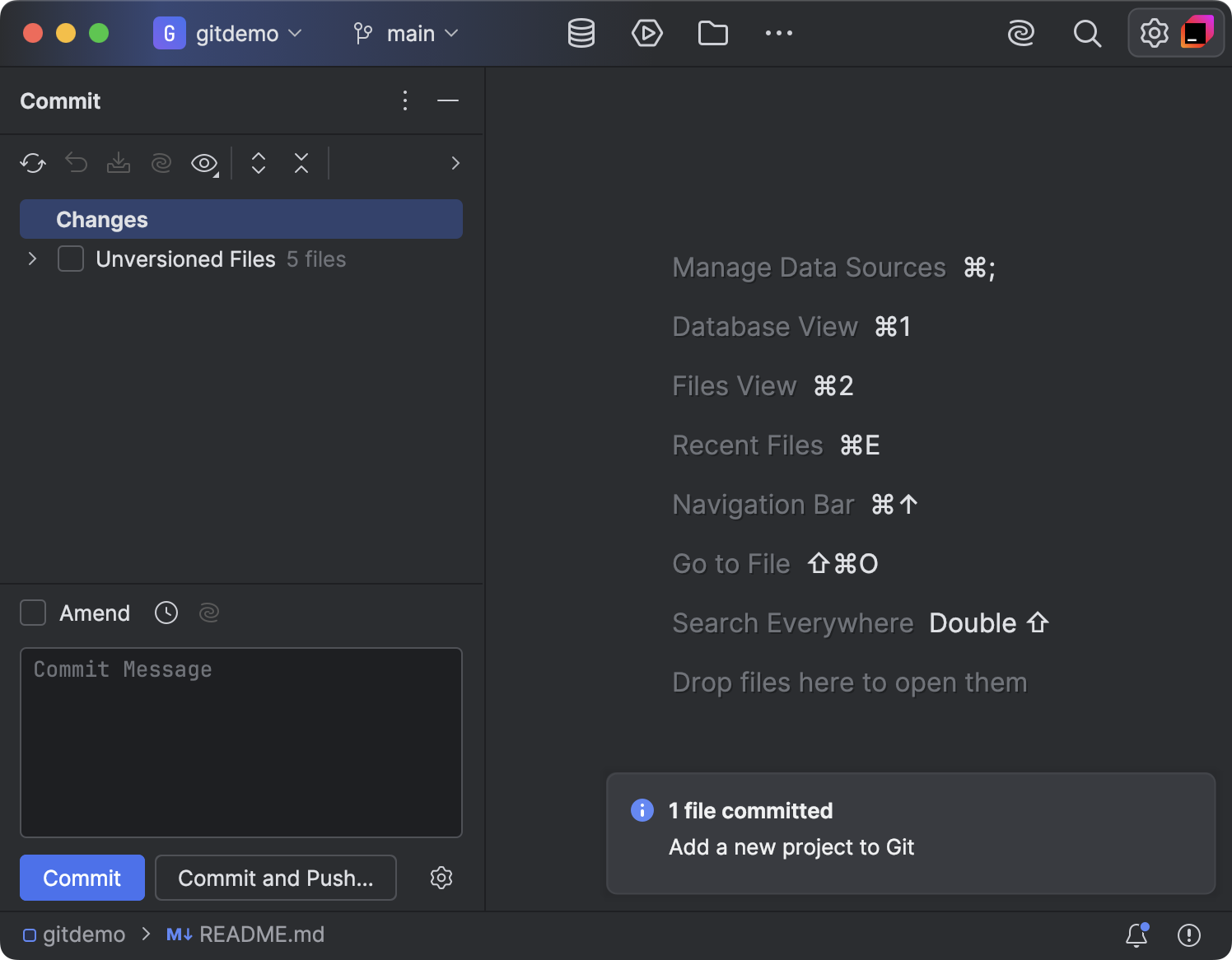
Task: Open the main branch switcher
Action: point(405,33)
